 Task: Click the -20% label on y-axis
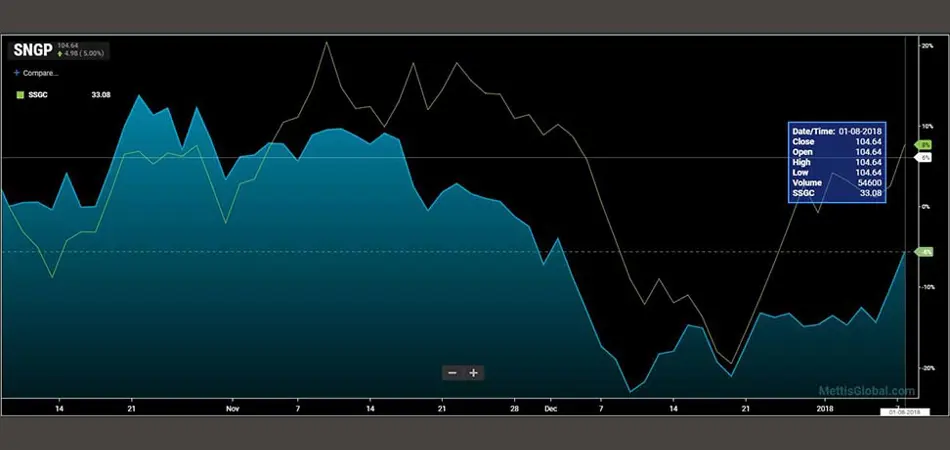click(x=928, y=368)
